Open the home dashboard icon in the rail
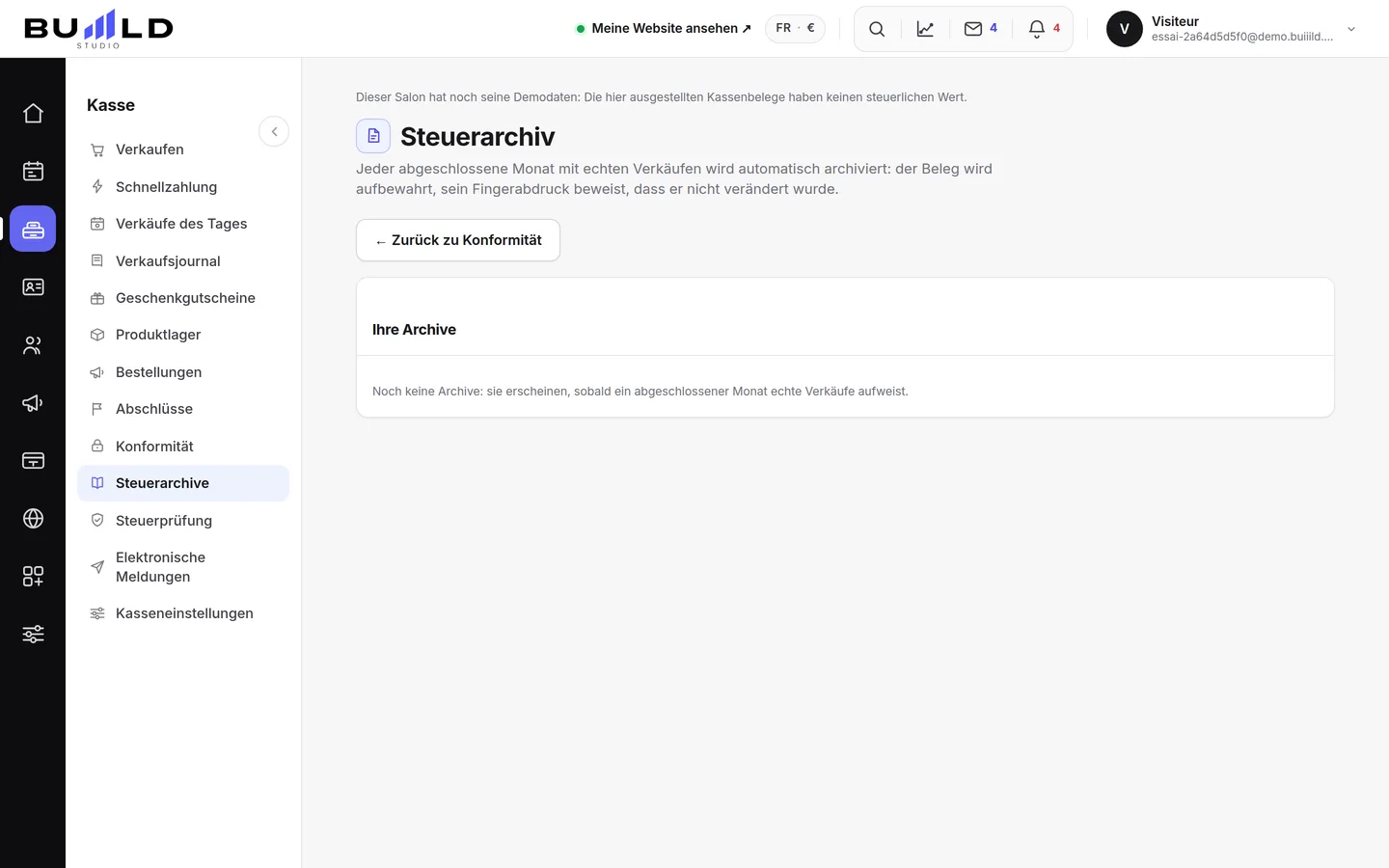This screenshot has height=868, width=1389. [33, 114]
